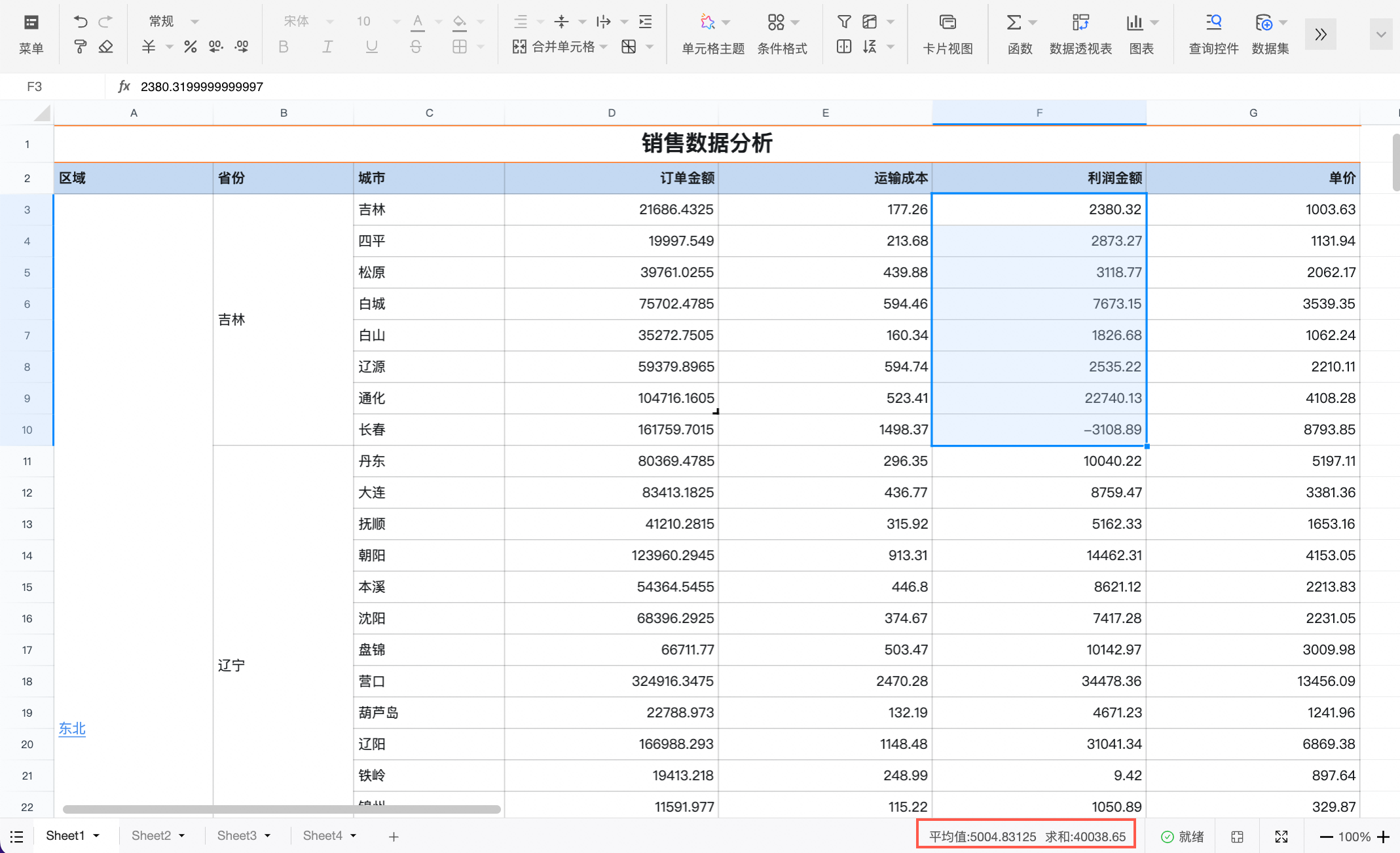Click the filter funnel icon
This screenshot has width=1400, height=853.
844,22
